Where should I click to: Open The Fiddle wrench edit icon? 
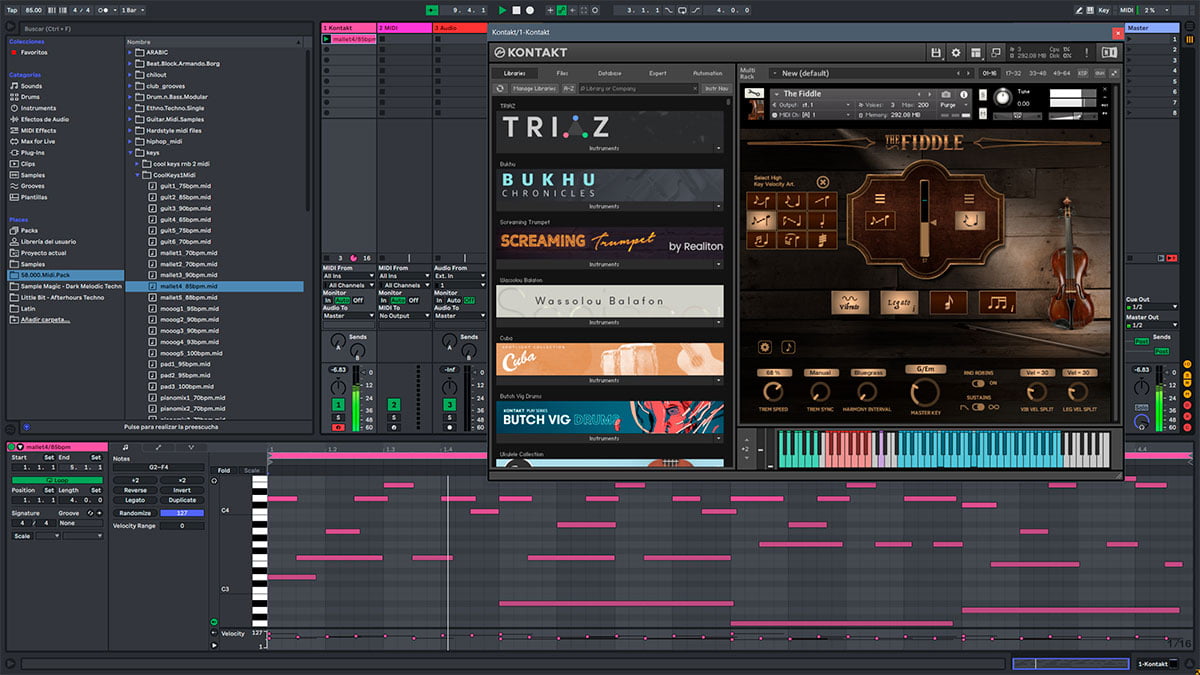[756, 94]
